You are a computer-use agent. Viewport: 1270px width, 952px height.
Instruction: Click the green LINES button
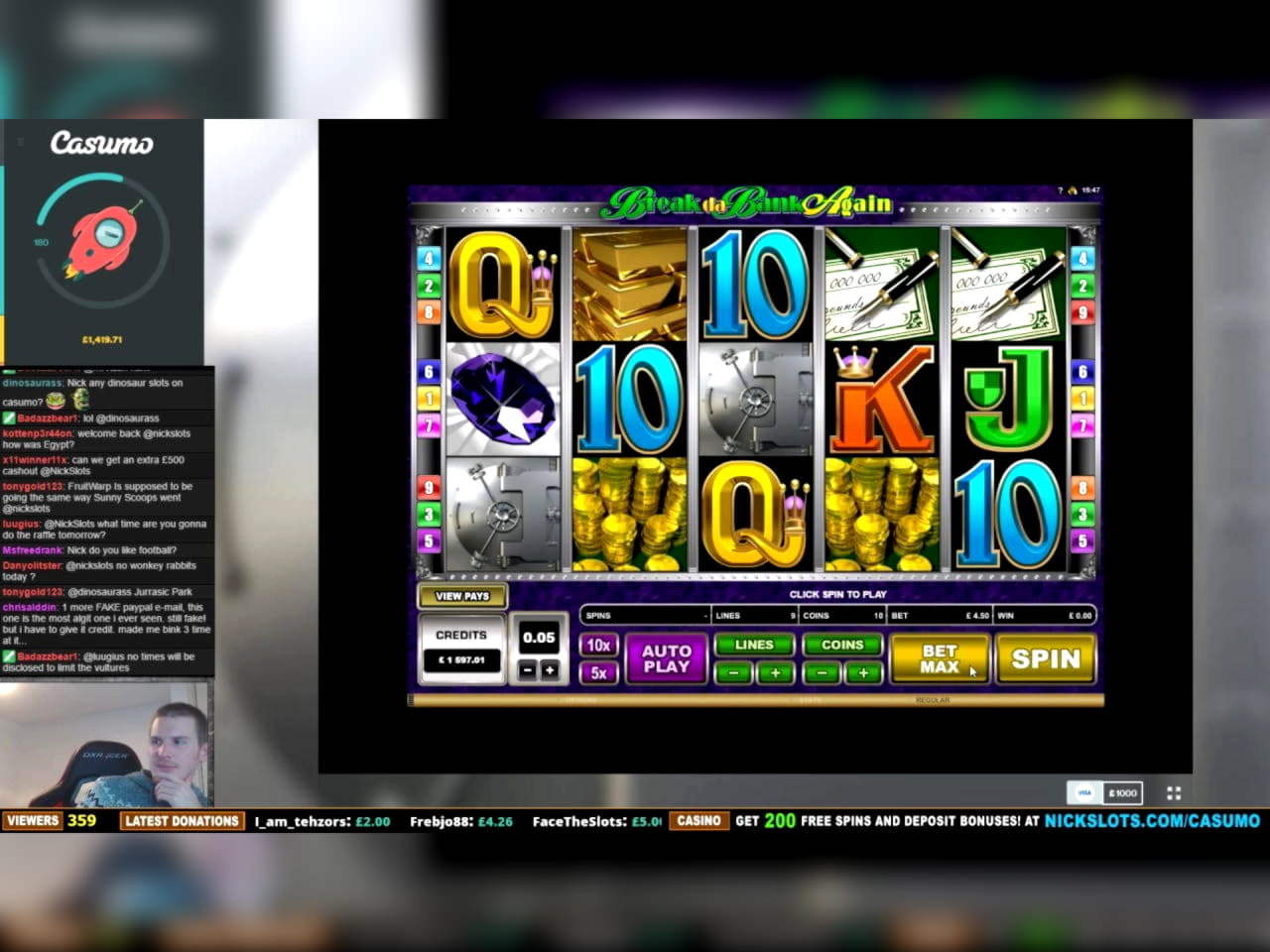tap(754, 645)
